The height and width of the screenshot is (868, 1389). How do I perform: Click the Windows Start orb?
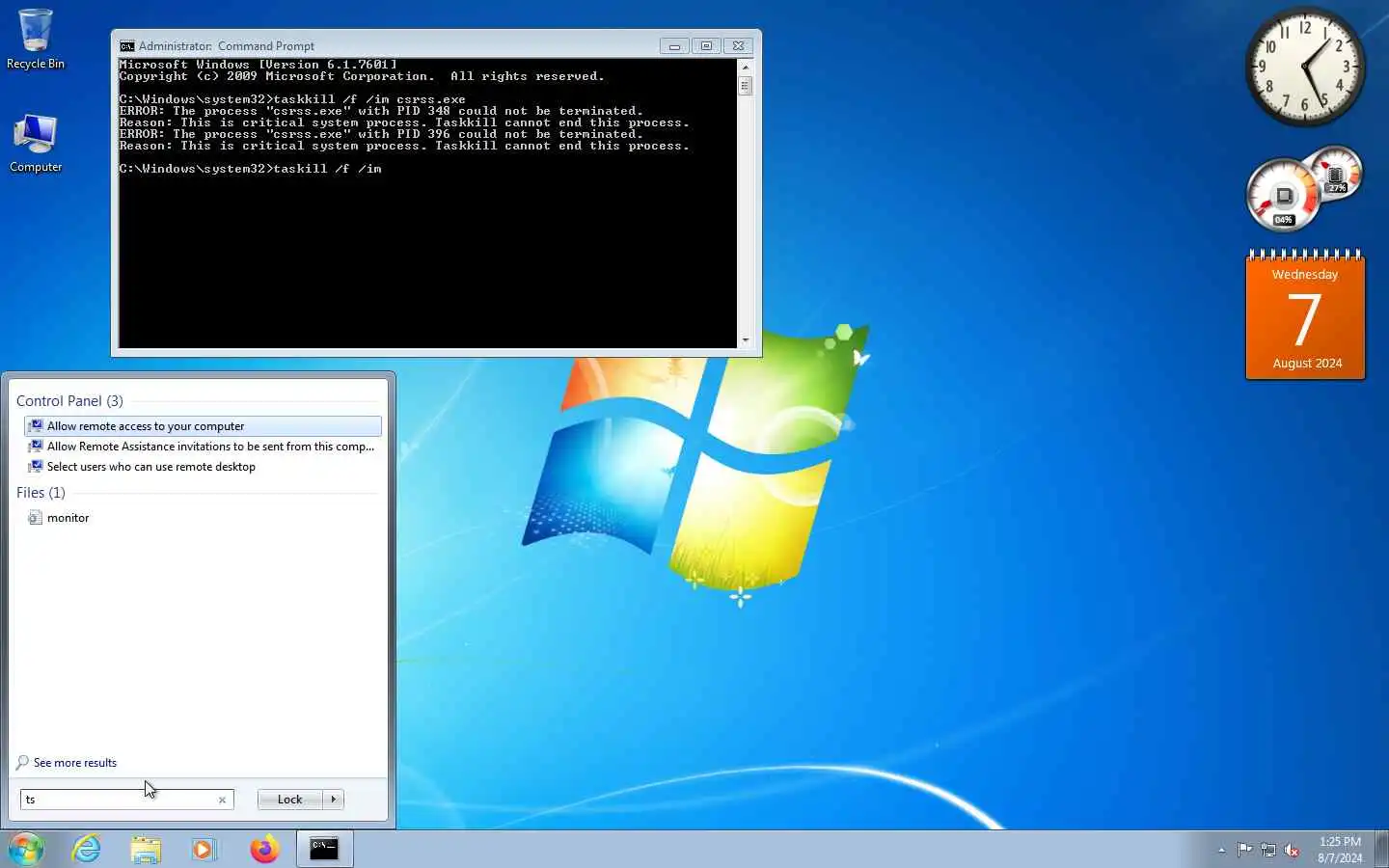click(x=26, y=849)
